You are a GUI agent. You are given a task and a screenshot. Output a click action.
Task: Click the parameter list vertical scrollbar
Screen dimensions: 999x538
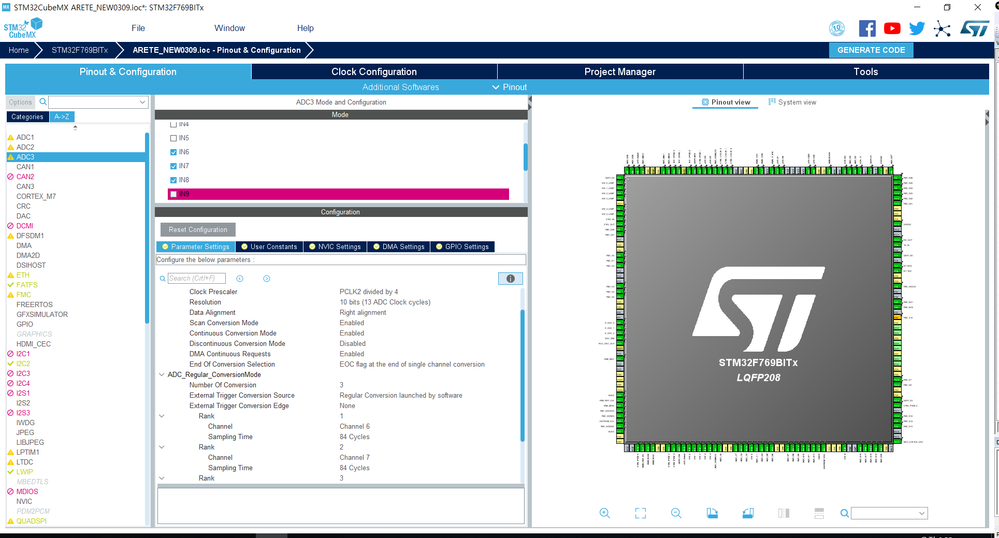[522, 375]
